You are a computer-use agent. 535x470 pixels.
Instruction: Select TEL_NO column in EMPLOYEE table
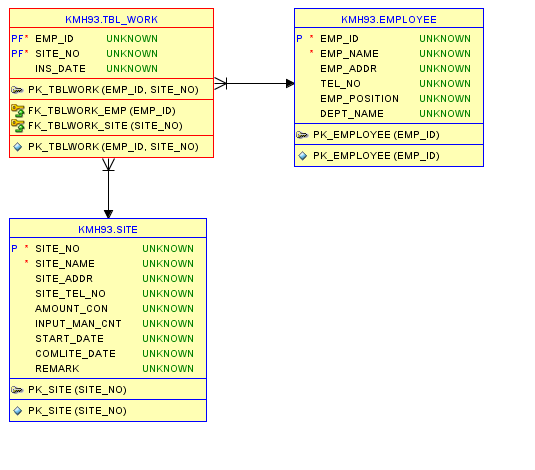coord(340,84)
